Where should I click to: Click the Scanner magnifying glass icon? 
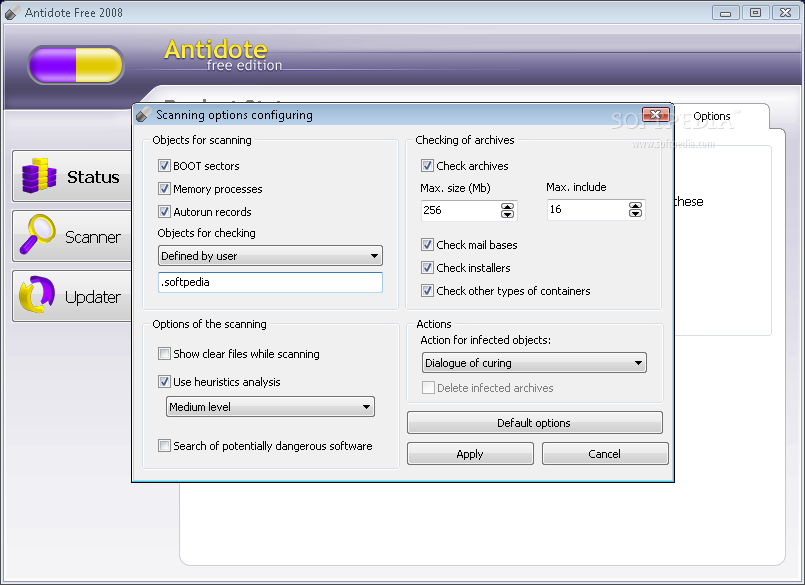(x=38, y=235)
